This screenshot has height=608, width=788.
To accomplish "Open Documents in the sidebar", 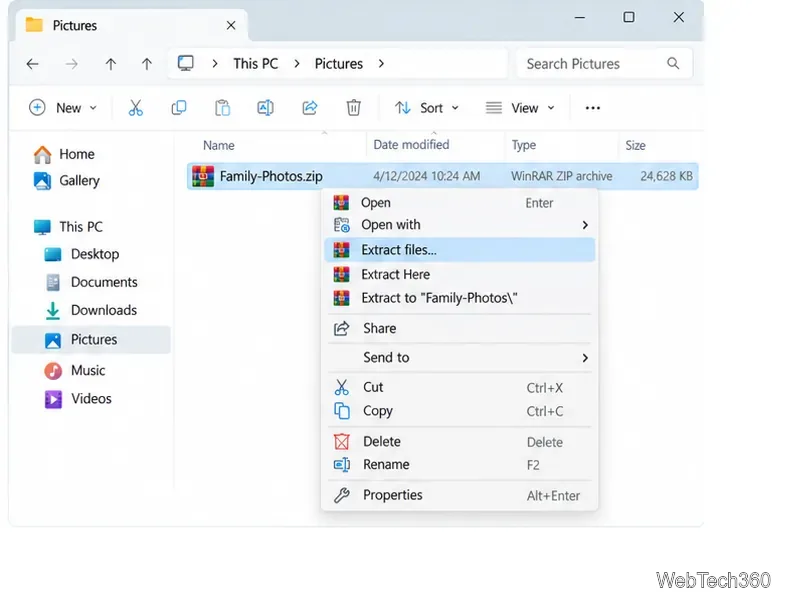I will click(x=104, y=282).
